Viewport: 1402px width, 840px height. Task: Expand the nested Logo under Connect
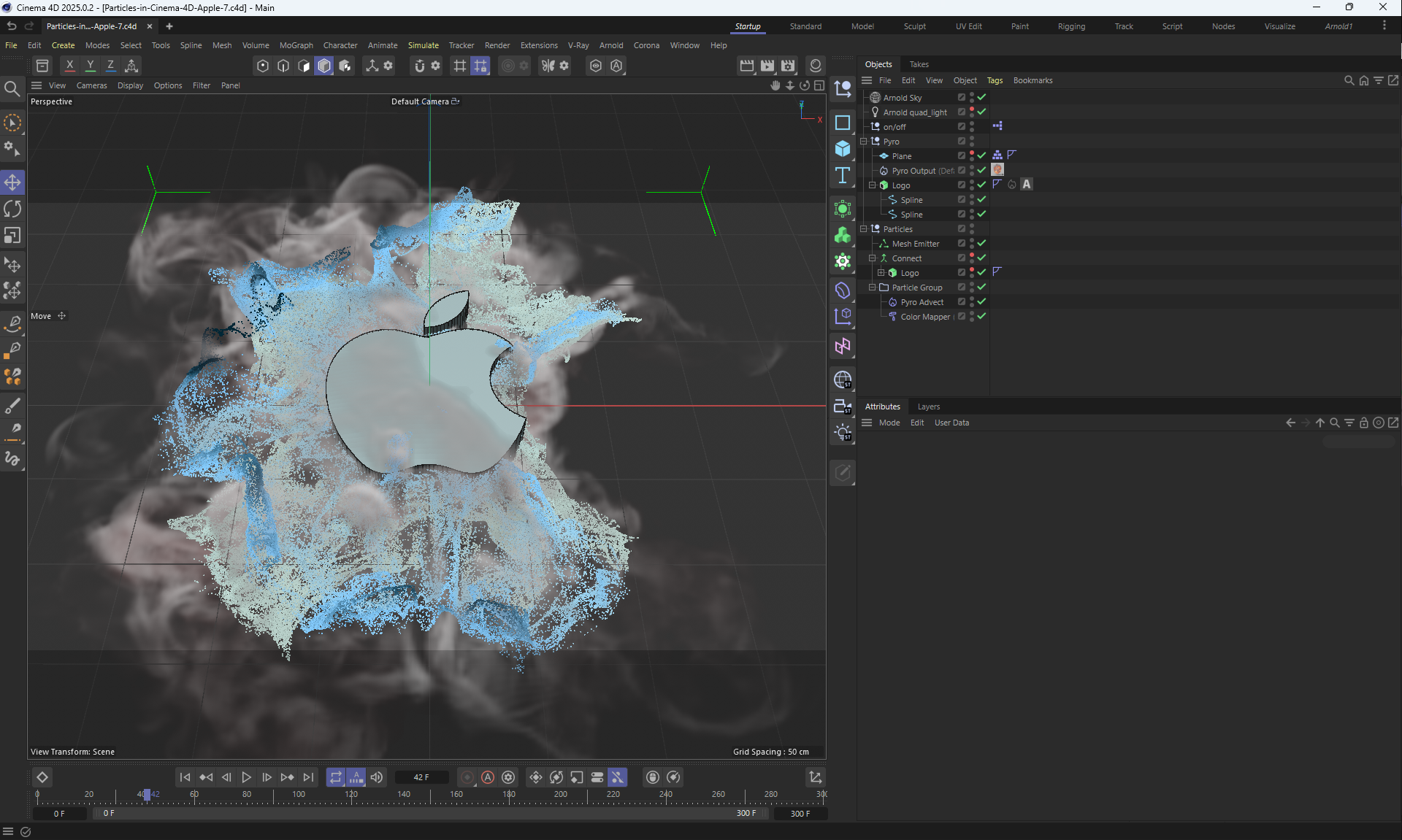click(881, 273)
